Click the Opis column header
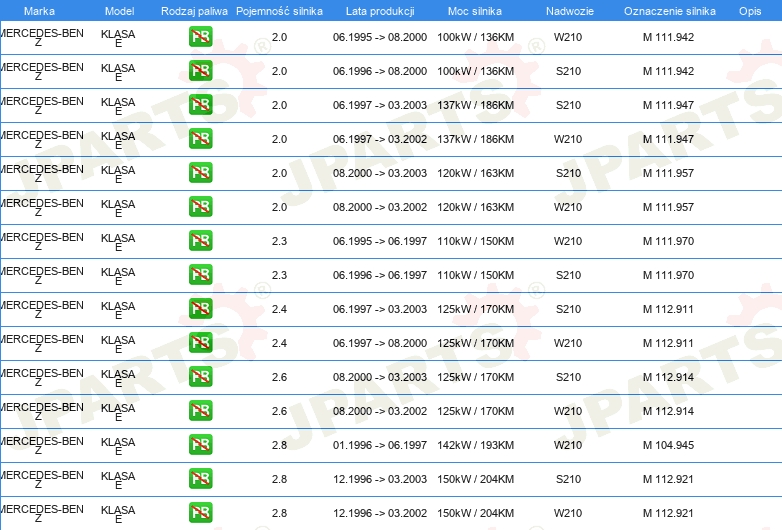 pyautogui.click(x=750, y=11)
